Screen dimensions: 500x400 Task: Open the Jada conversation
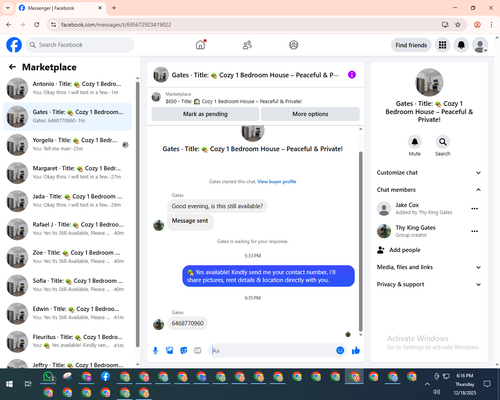[x=68, y=201]
